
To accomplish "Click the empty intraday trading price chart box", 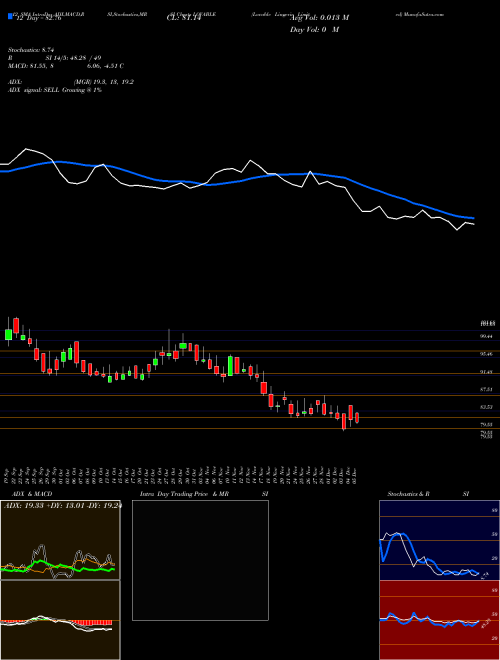I will pyautogui.click(x=200, y=560).
